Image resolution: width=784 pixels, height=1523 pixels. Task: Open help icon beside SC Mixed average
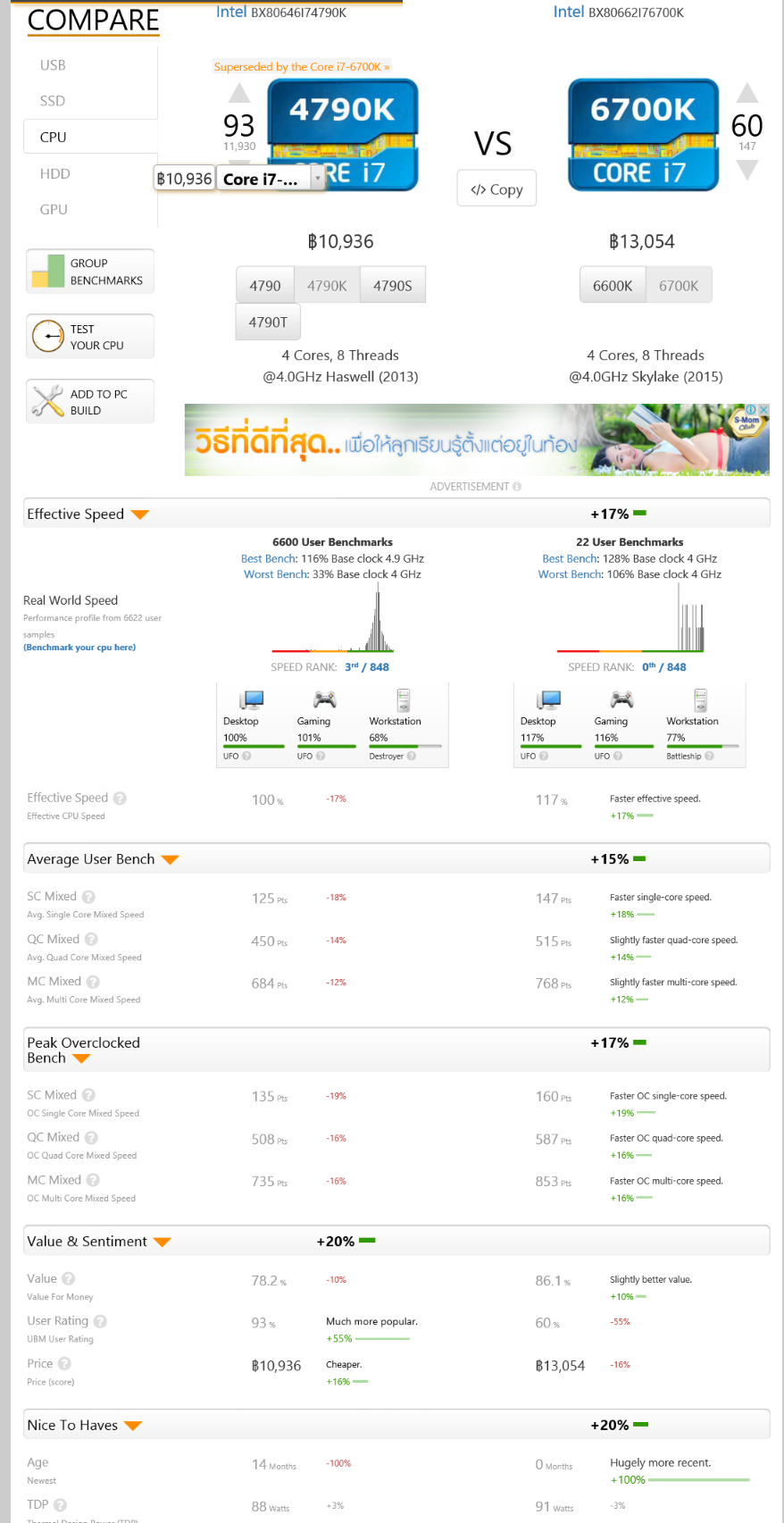88,897
